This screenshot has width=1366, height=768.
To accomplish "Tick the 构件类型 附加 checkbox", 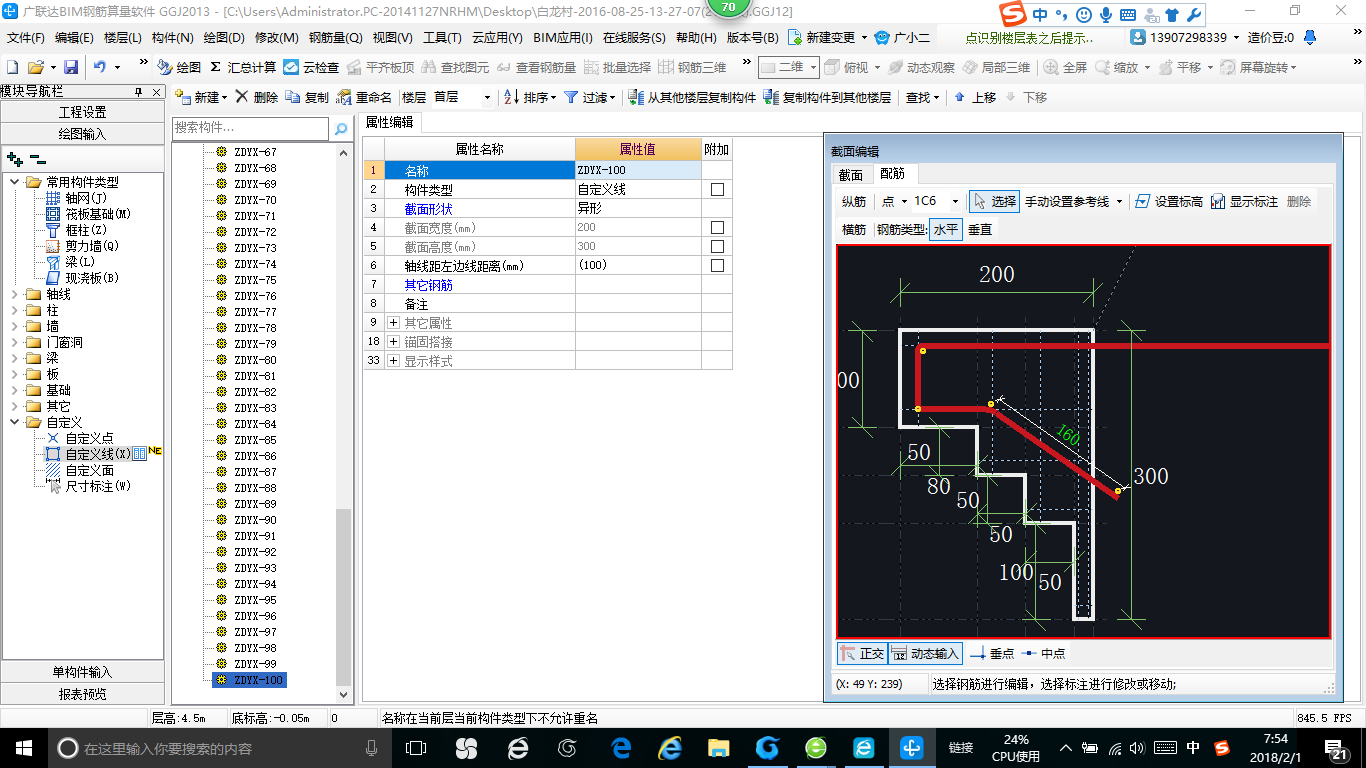I will tap(717, 189).
